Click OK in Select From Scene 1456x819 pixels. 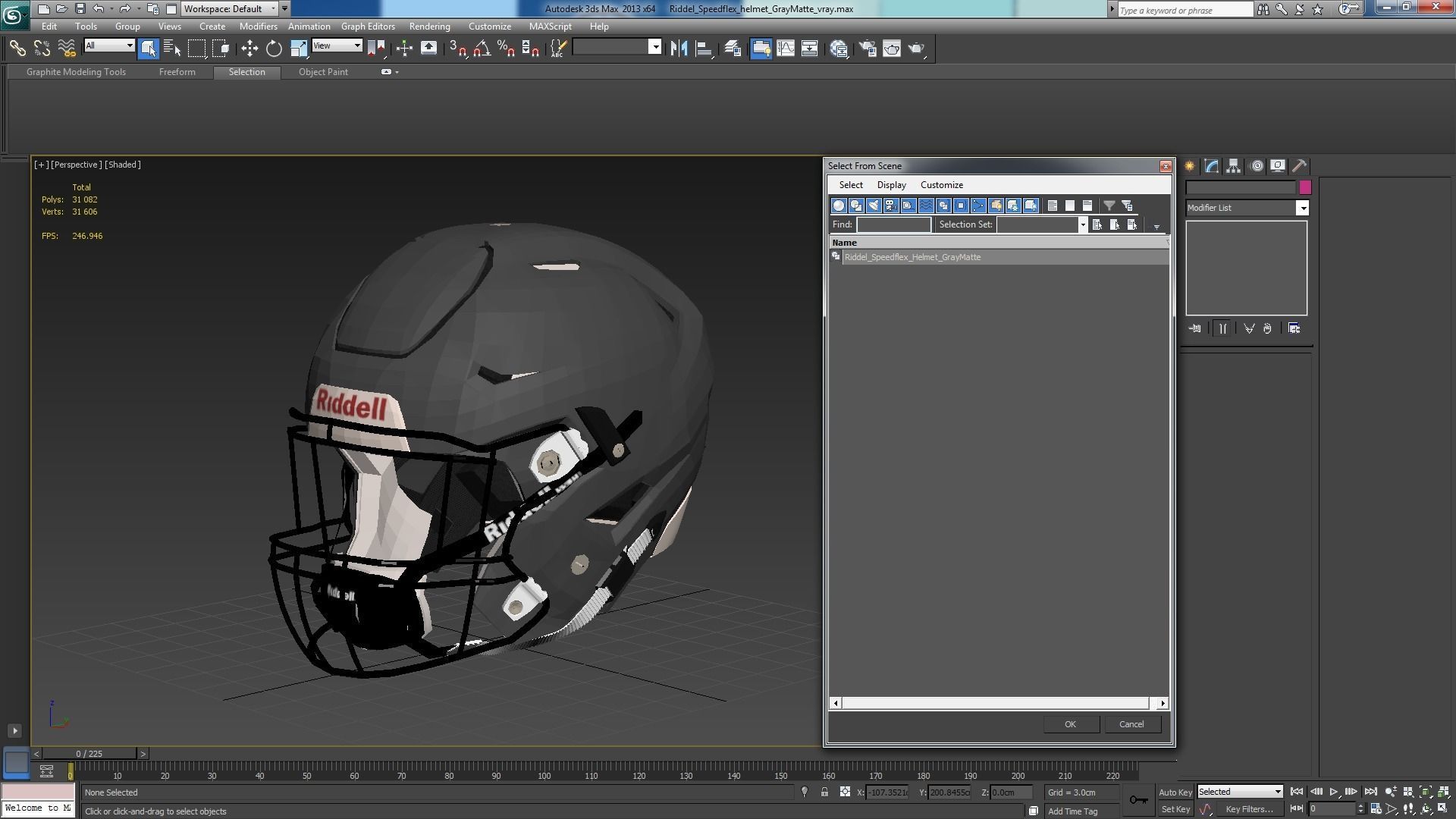click(1070, 724)
